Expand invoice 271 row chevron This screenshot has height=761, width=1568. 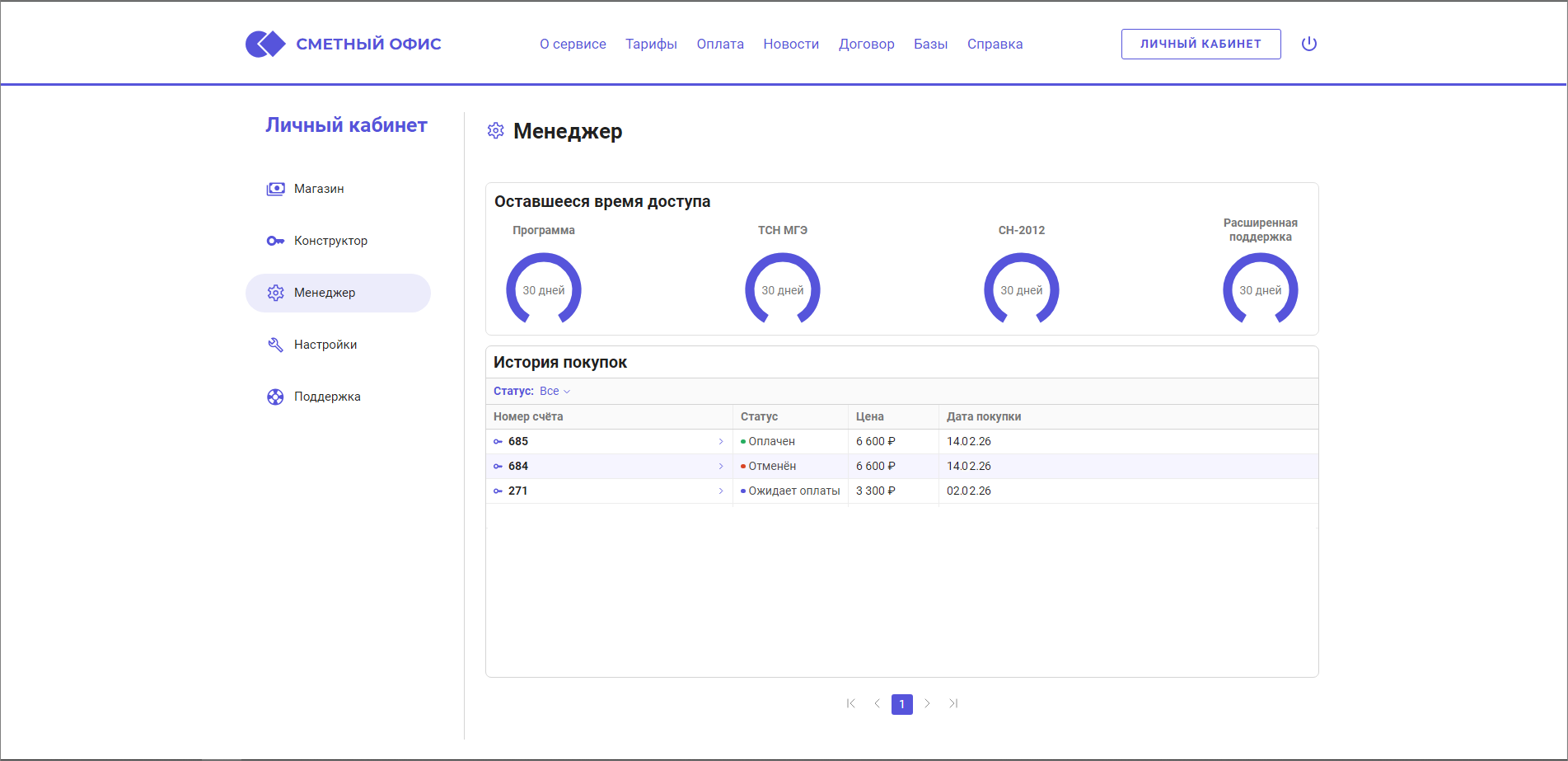721,491
